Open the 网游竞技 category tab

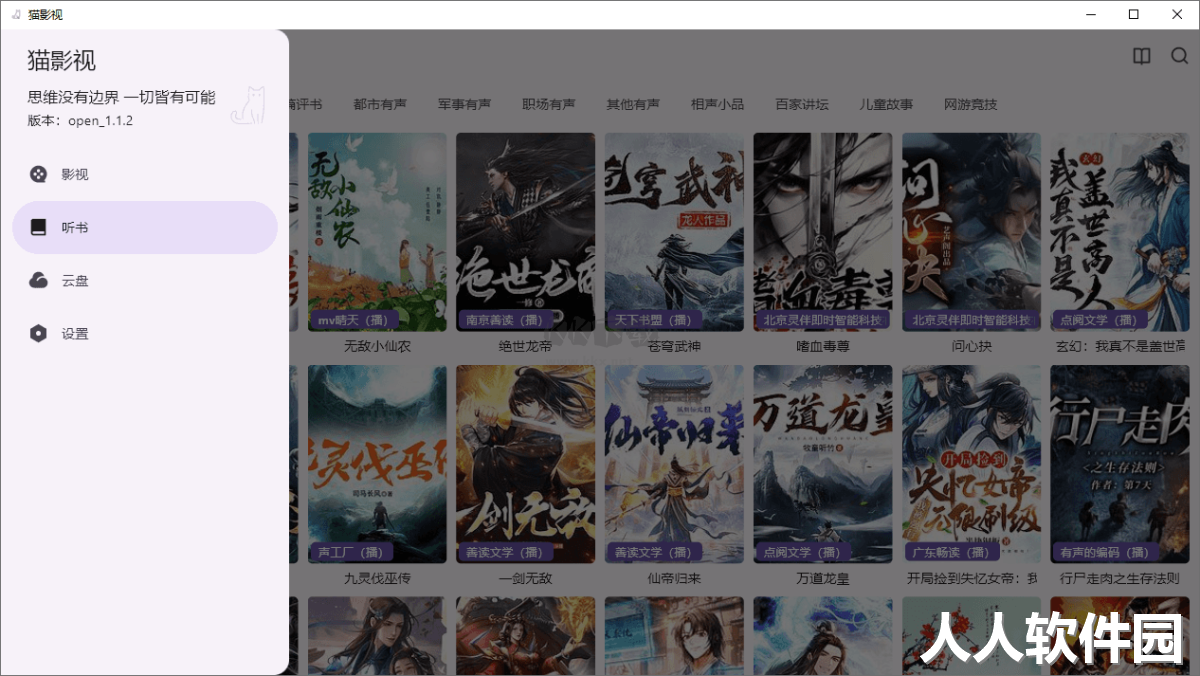[971, 104]
